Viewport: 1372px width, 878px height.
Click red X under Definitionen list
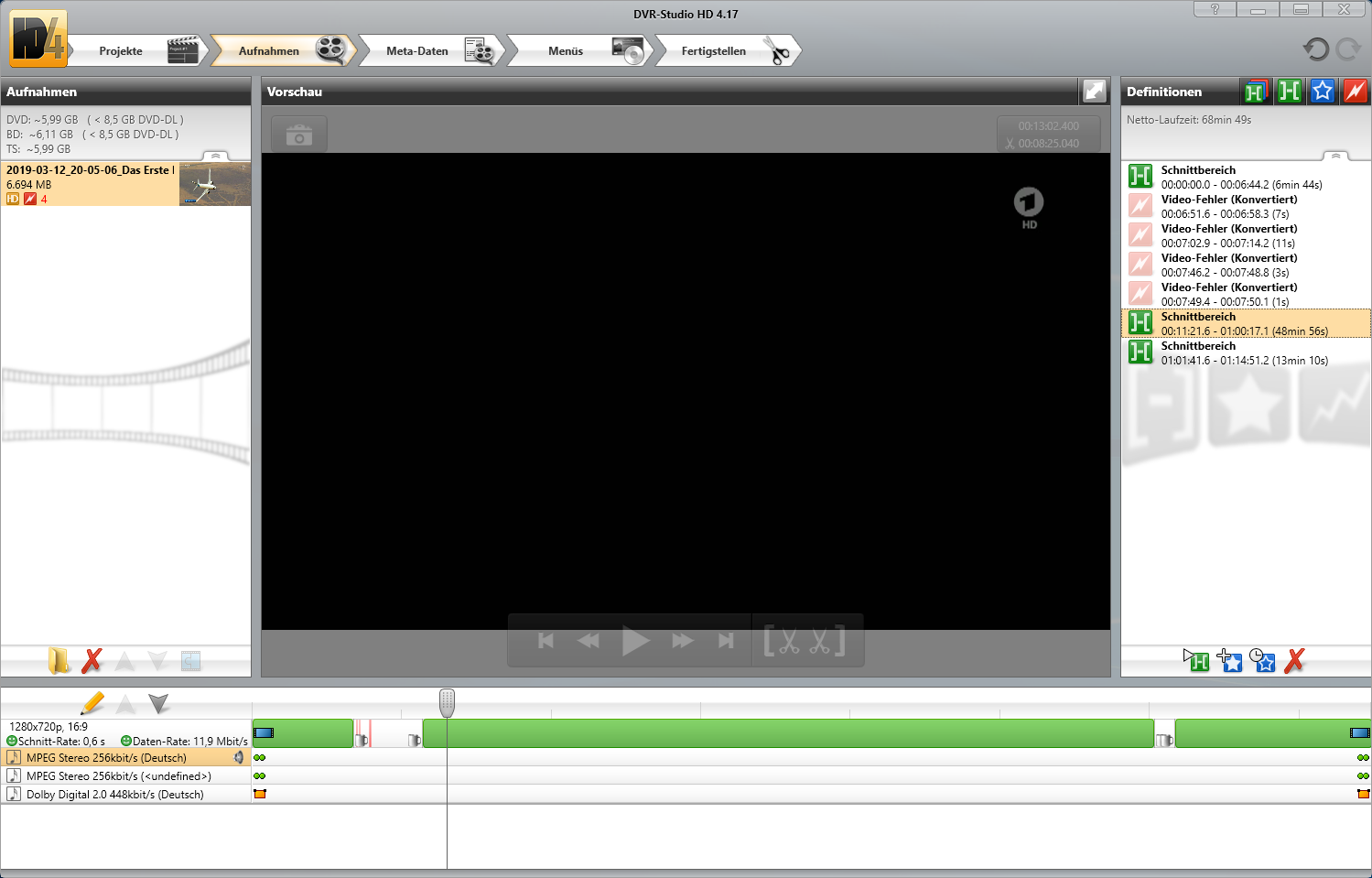pos(1294,660)
